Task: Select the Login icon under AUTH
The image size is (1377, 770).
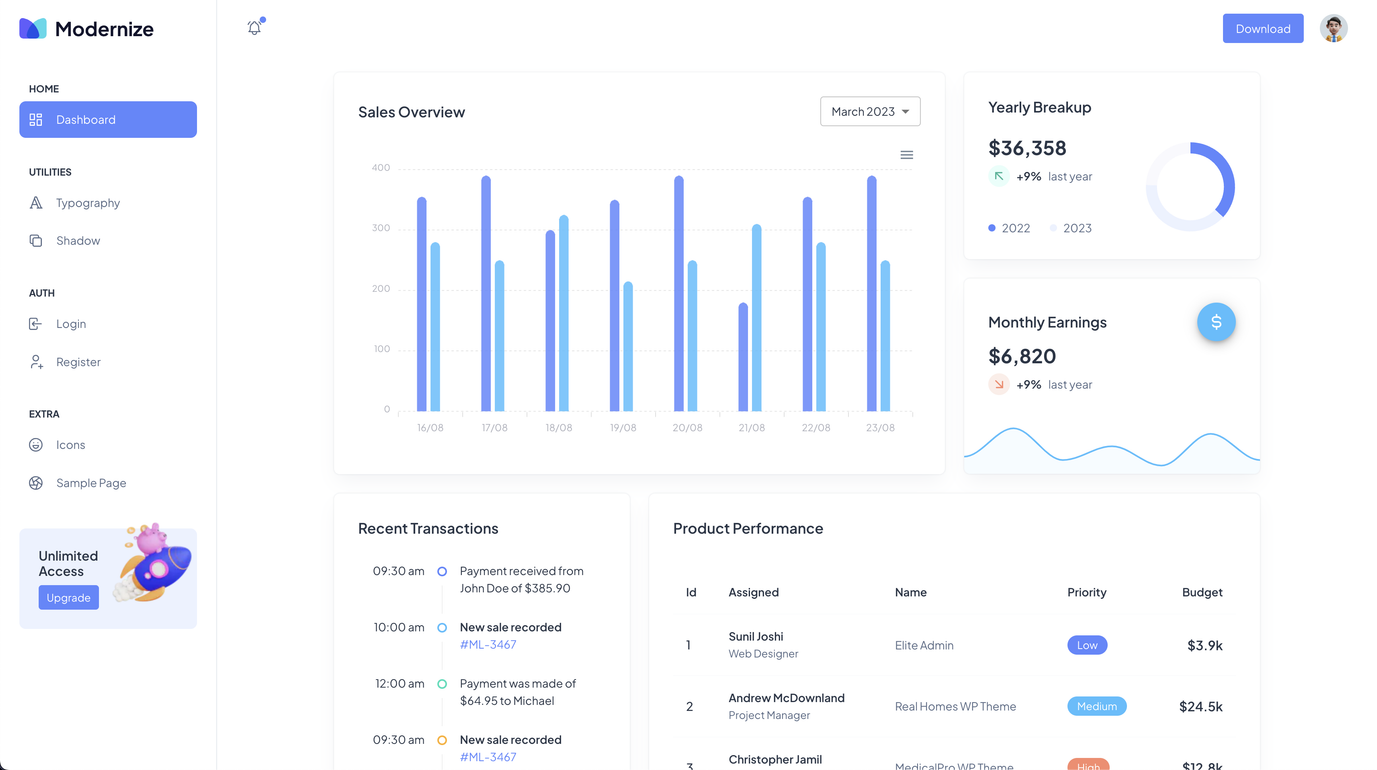Action: pyautogui.click(x=35, y=323)
